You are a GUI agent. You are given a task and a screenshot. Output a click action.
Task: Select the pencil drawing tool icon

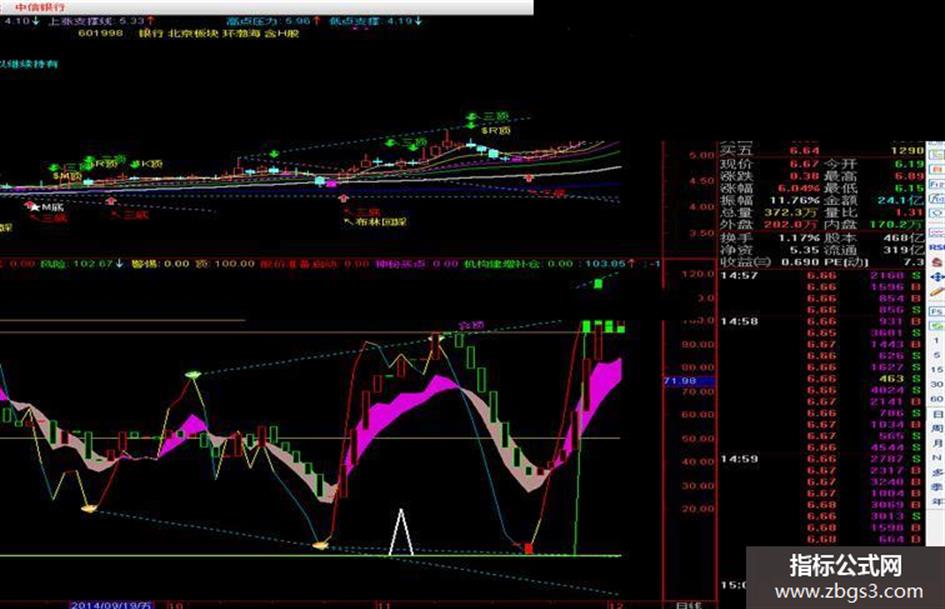[937, 291]
